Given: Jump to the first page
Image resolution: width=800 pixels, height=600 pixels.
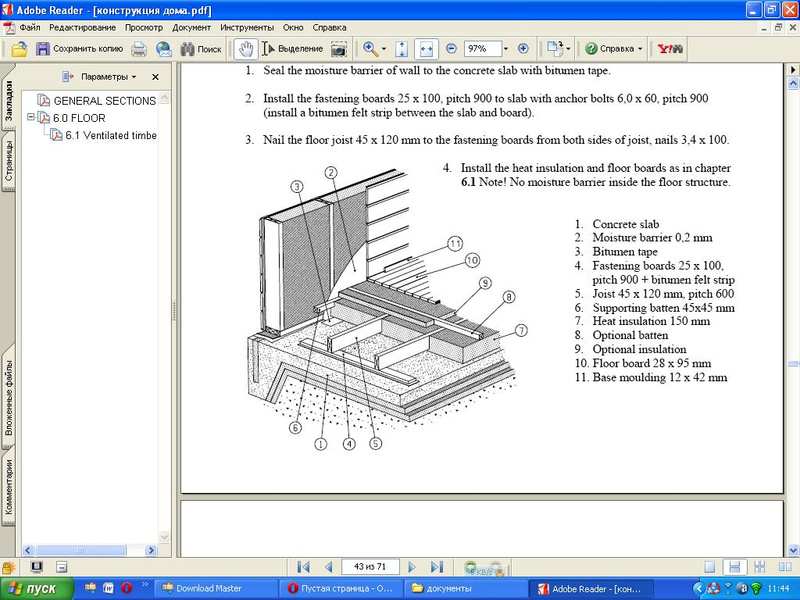Looking at the screenshot, I should click(x=304, y=567).
